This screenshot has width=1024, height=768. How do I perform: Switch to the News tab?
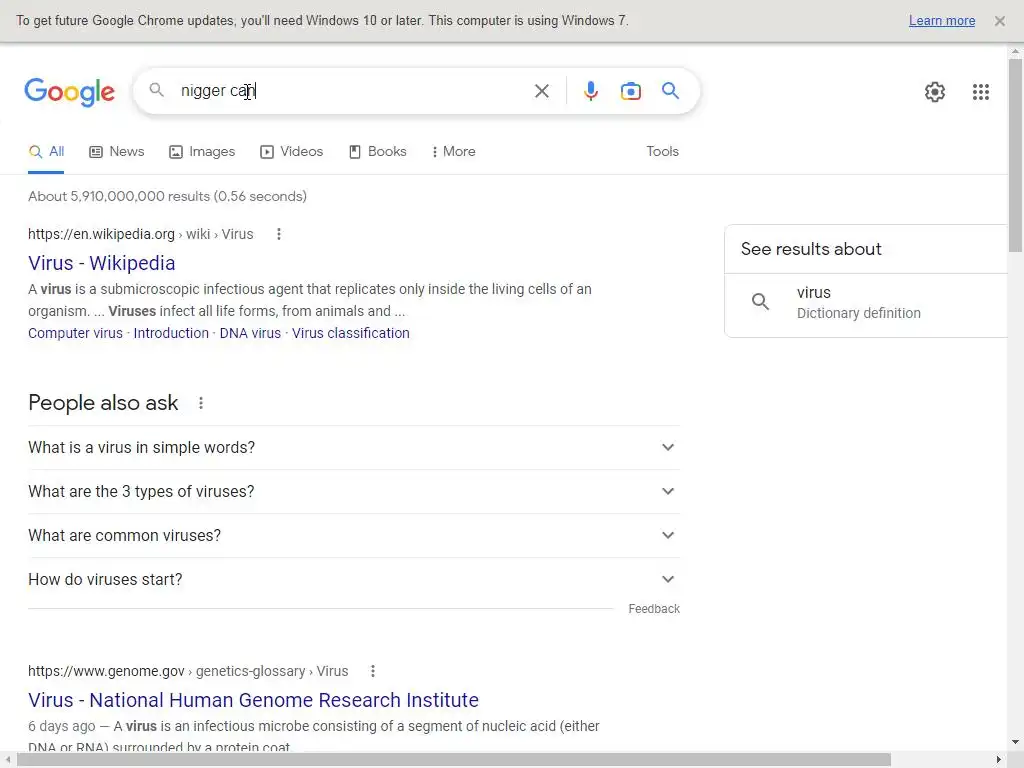116,152
